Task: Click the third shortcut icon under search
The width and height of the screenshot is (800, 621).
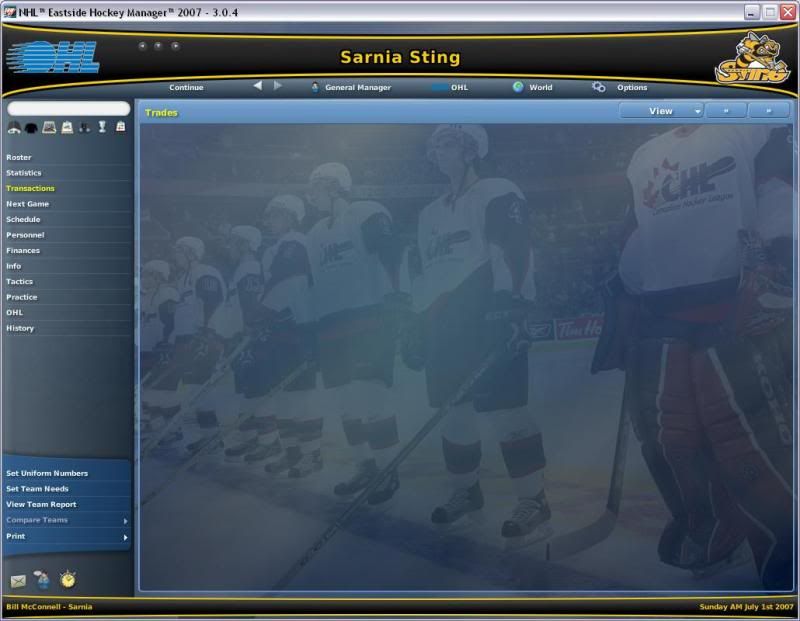Action: tap(49, 128)
